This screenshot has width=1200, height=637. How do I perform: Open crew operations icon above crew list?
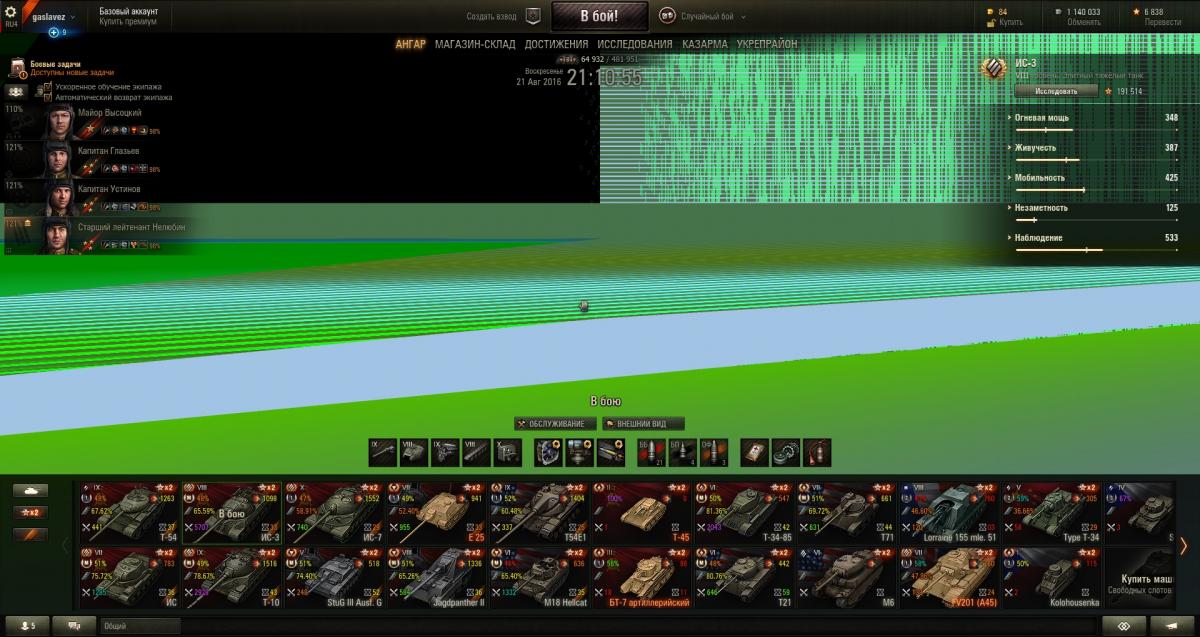coord(16,91)
